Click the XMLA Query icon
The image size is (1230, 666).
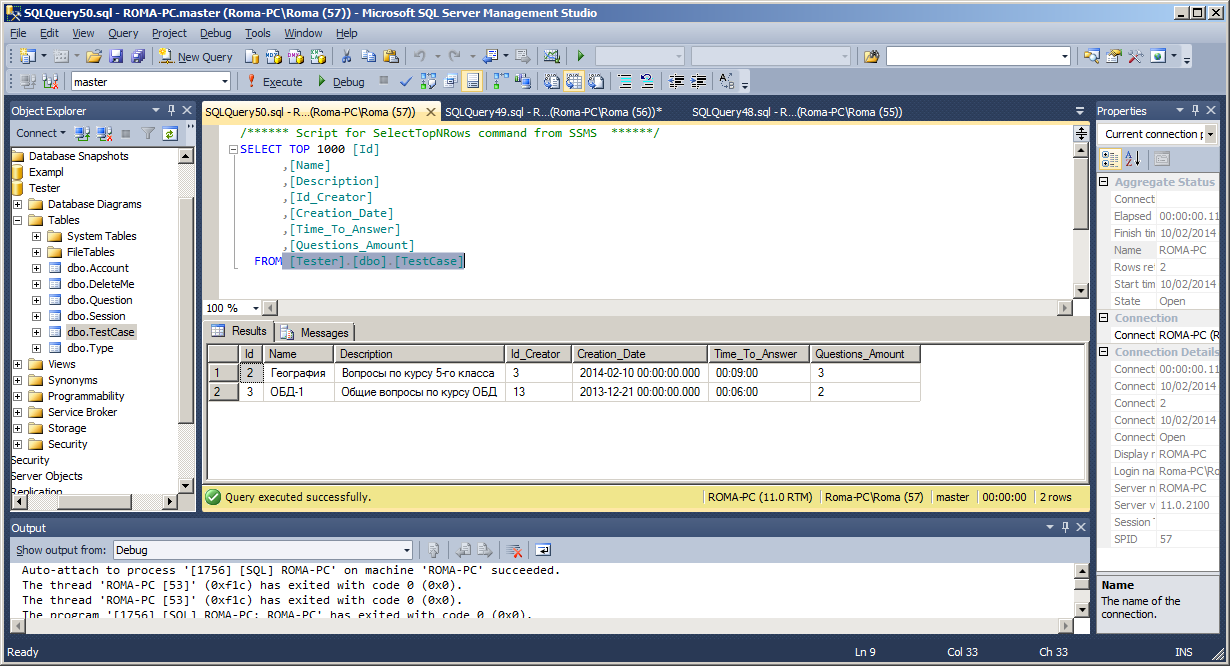[318, 57]
